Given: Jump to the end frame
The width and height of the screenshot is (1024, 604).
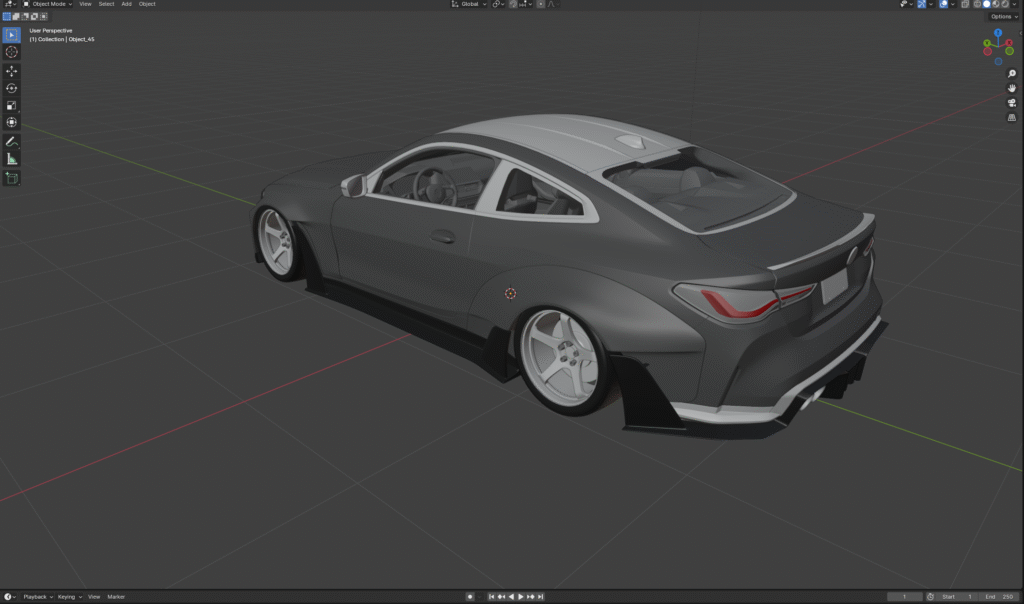Looking at the screenshot, I should point(540,597).
